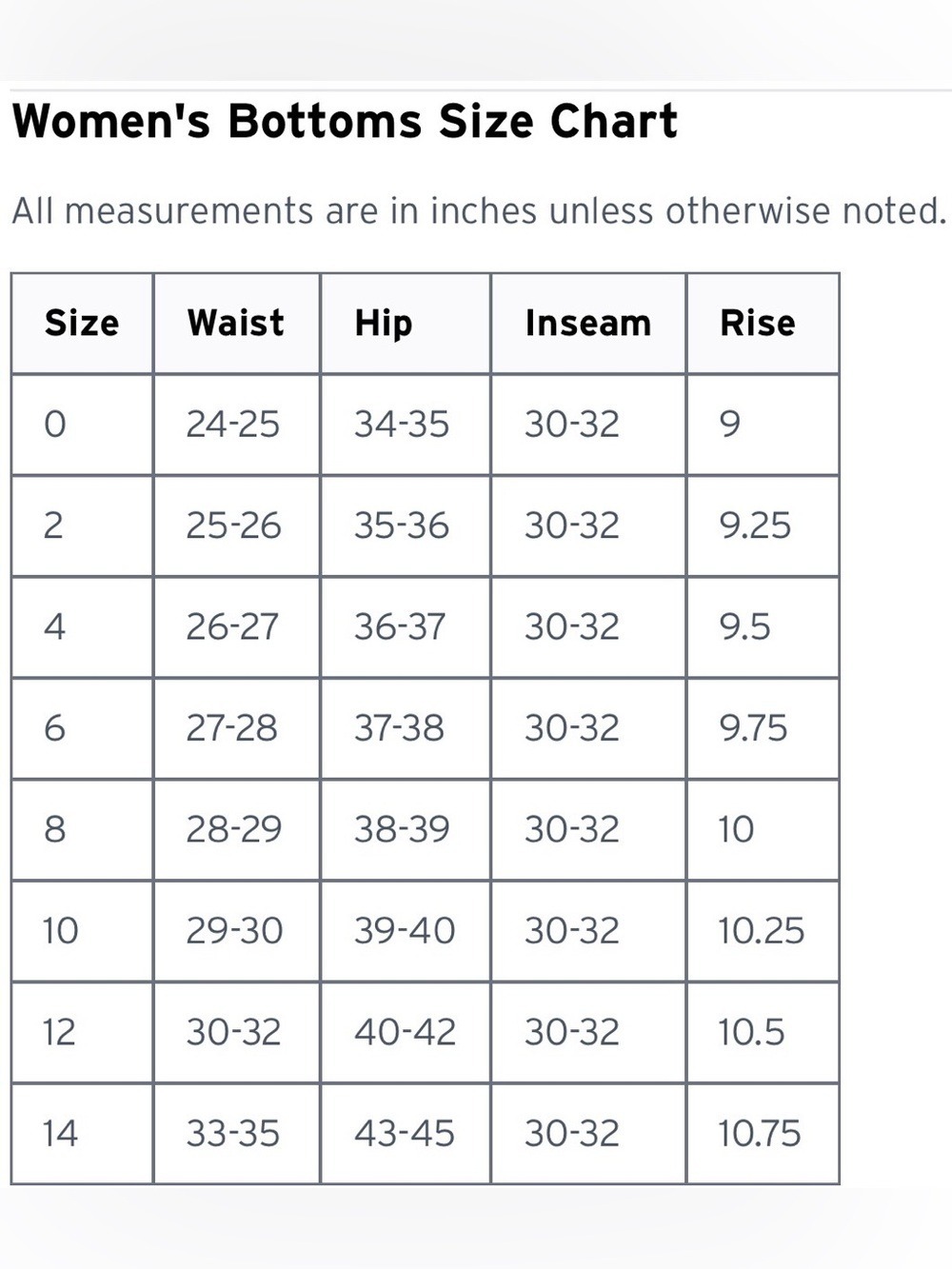The image size is (952, 1269).
Task: Click the Women's Bottoms Size Chart heading
Action: tap(345, 122)
